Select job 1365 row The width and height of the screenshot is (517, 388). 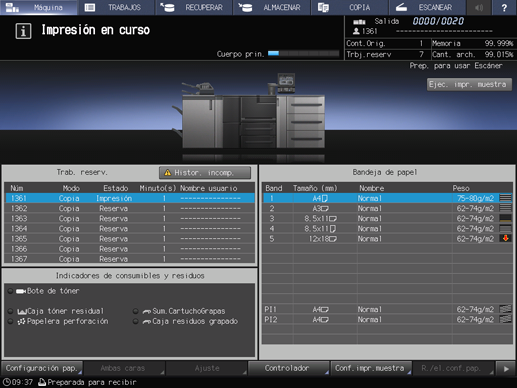(x=130, y=239)
